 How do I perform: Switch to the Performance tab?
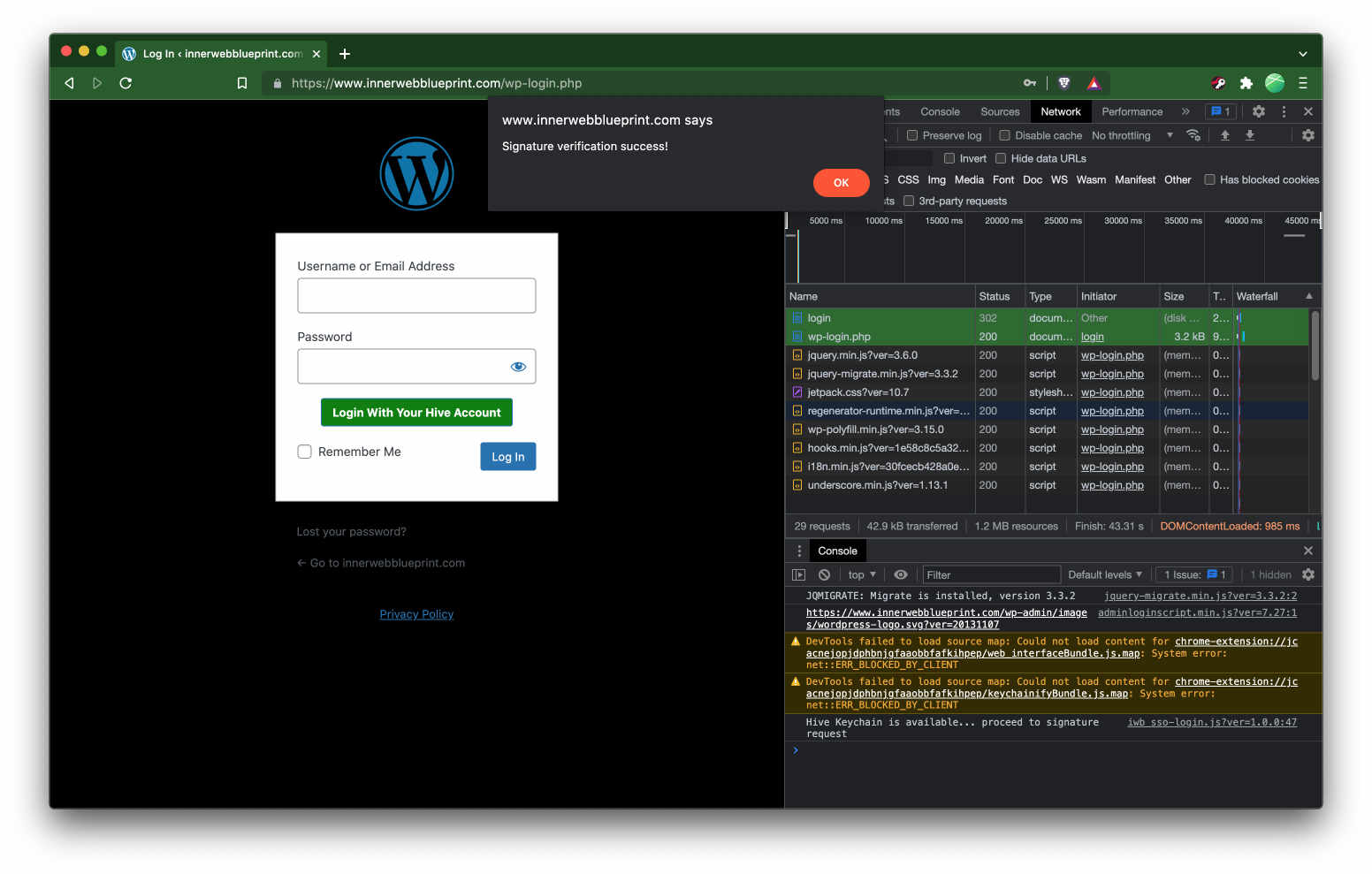[x=1132, y=111]
